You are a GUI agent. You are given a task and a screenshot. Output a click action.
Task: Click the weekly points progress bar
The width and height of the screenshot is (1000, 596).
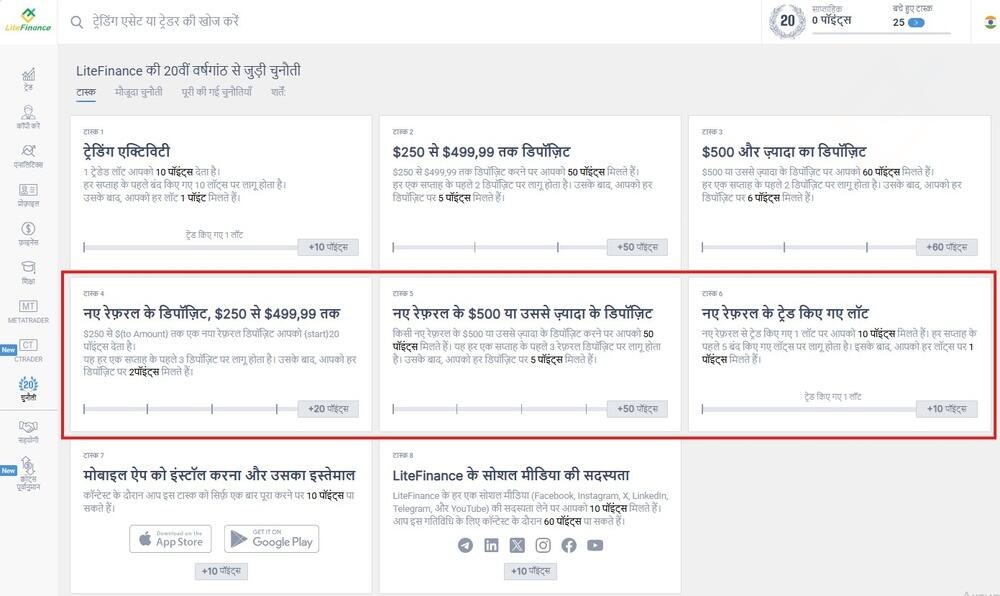point(881,33)
